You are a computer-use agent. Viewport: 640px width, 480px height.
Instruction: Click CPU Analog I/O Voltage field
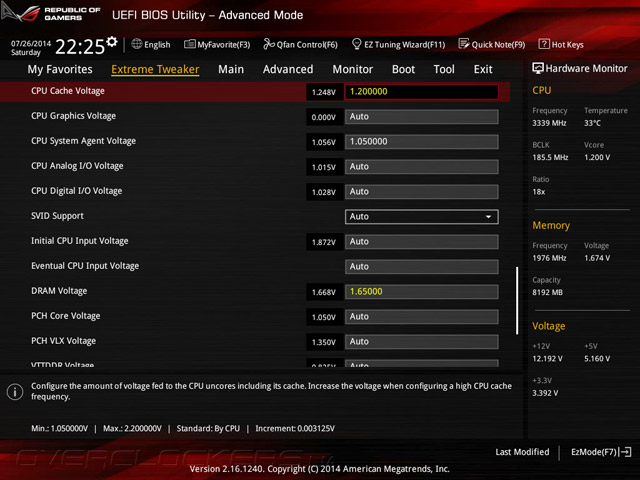point(422,167)
